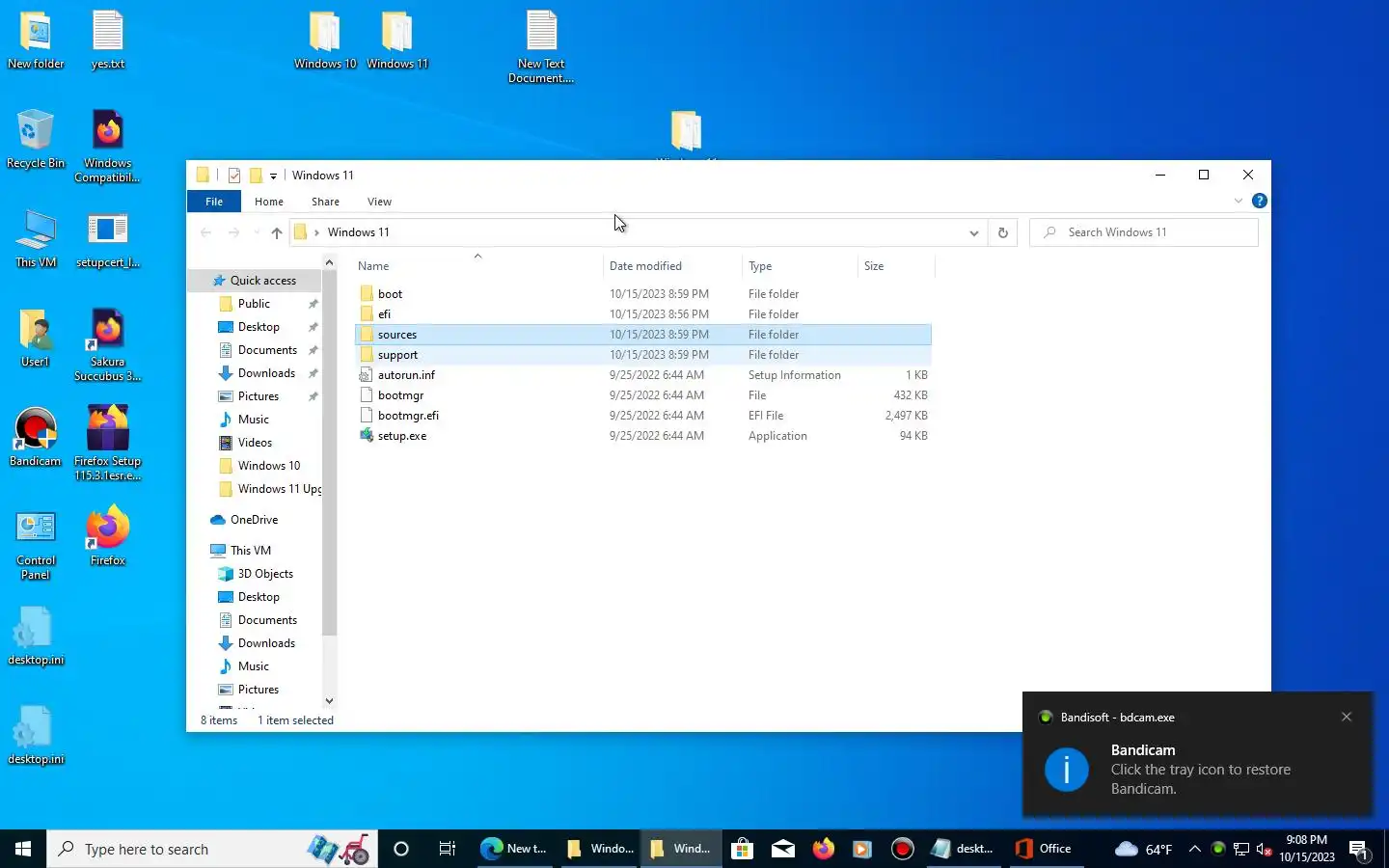Select the Windows 10 desktop folder
Image resolution: width=1389 pixels, height=868 pixels.
[325, 41]
